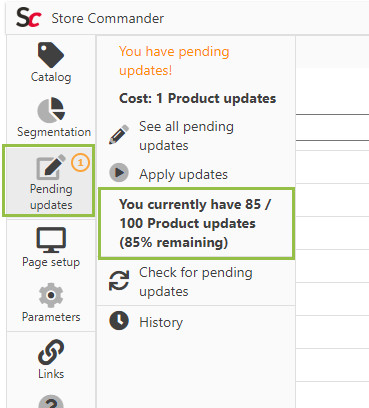The image size is (369, 408).
Task: Click the Cost: 1 Product updates label
Action: coord(198,98)
